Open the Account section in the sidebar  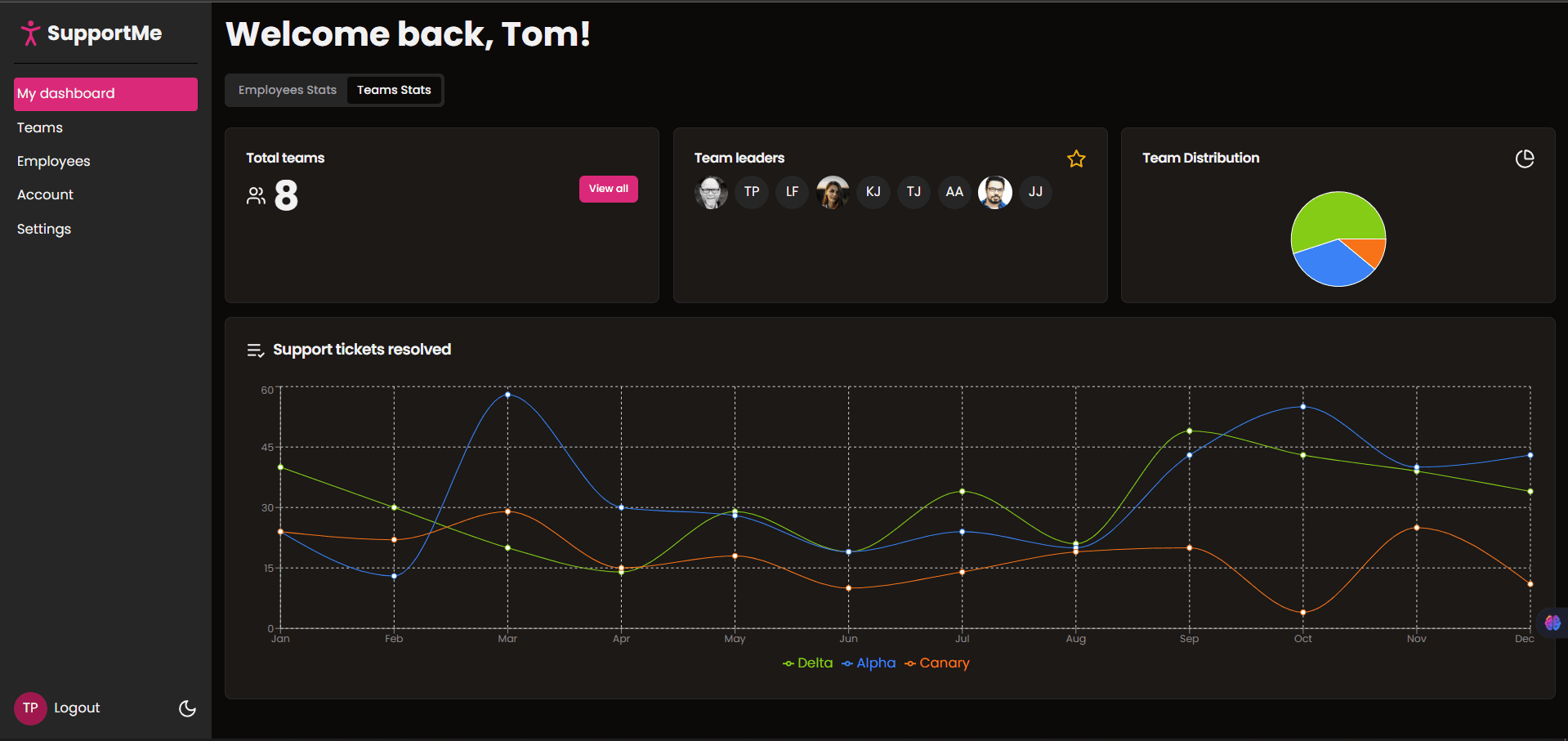(x=45, y=194)
